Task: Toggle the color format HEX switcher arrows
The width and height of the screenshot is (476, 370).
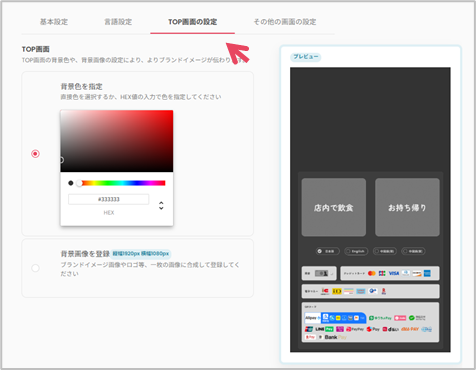Action: click(x=161, y=205)
